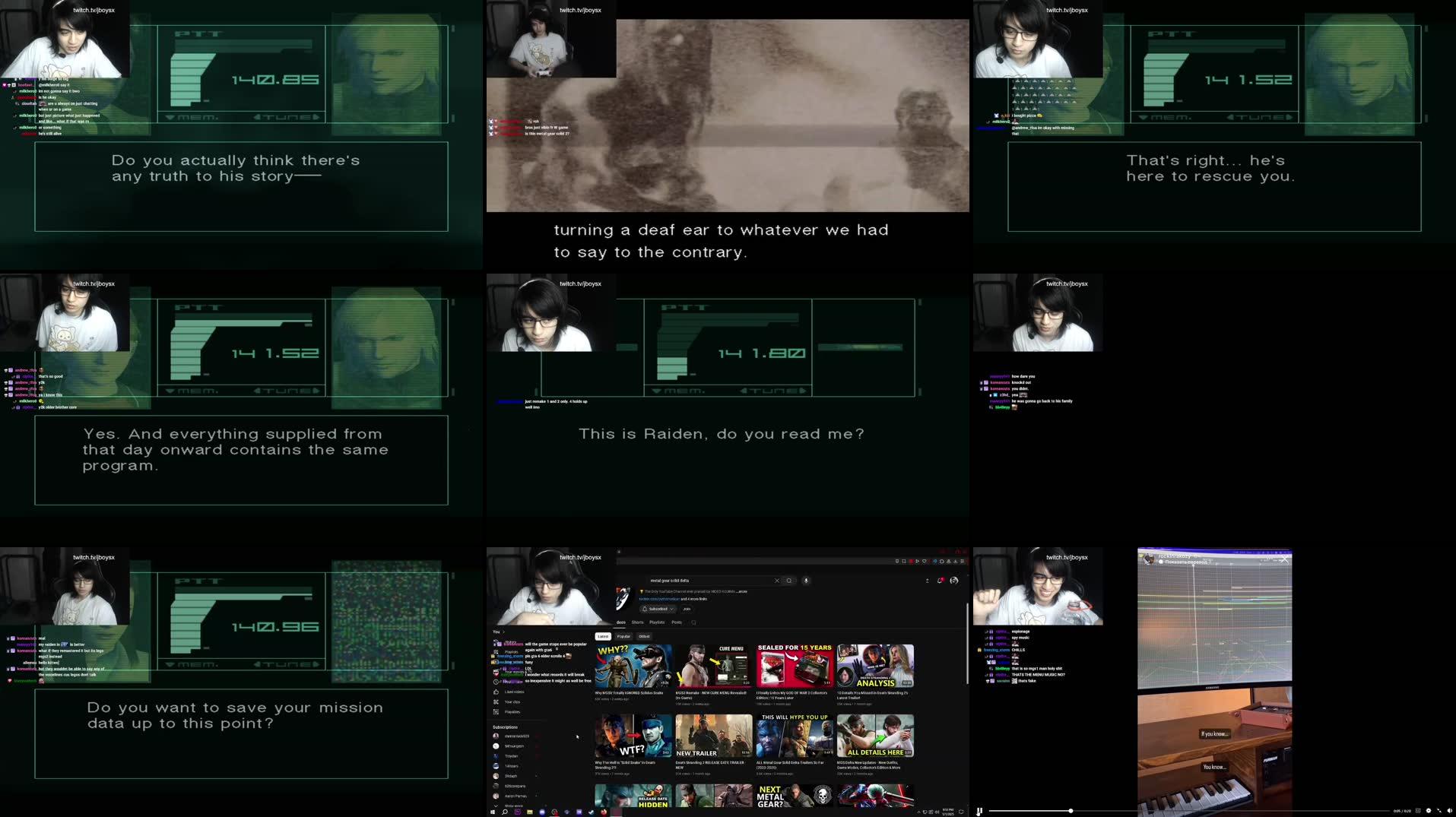The width and height of the screenshot is (1456, 817).
Task: Open the 'NEW TRAILER' video thumbnail
Action: (714, 736)
